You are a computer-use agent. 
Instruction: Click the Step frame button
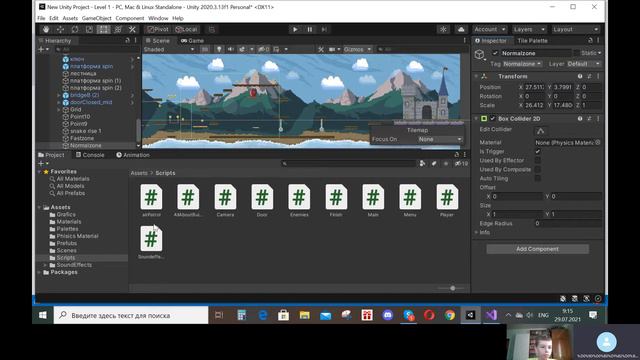coord(324,29)
